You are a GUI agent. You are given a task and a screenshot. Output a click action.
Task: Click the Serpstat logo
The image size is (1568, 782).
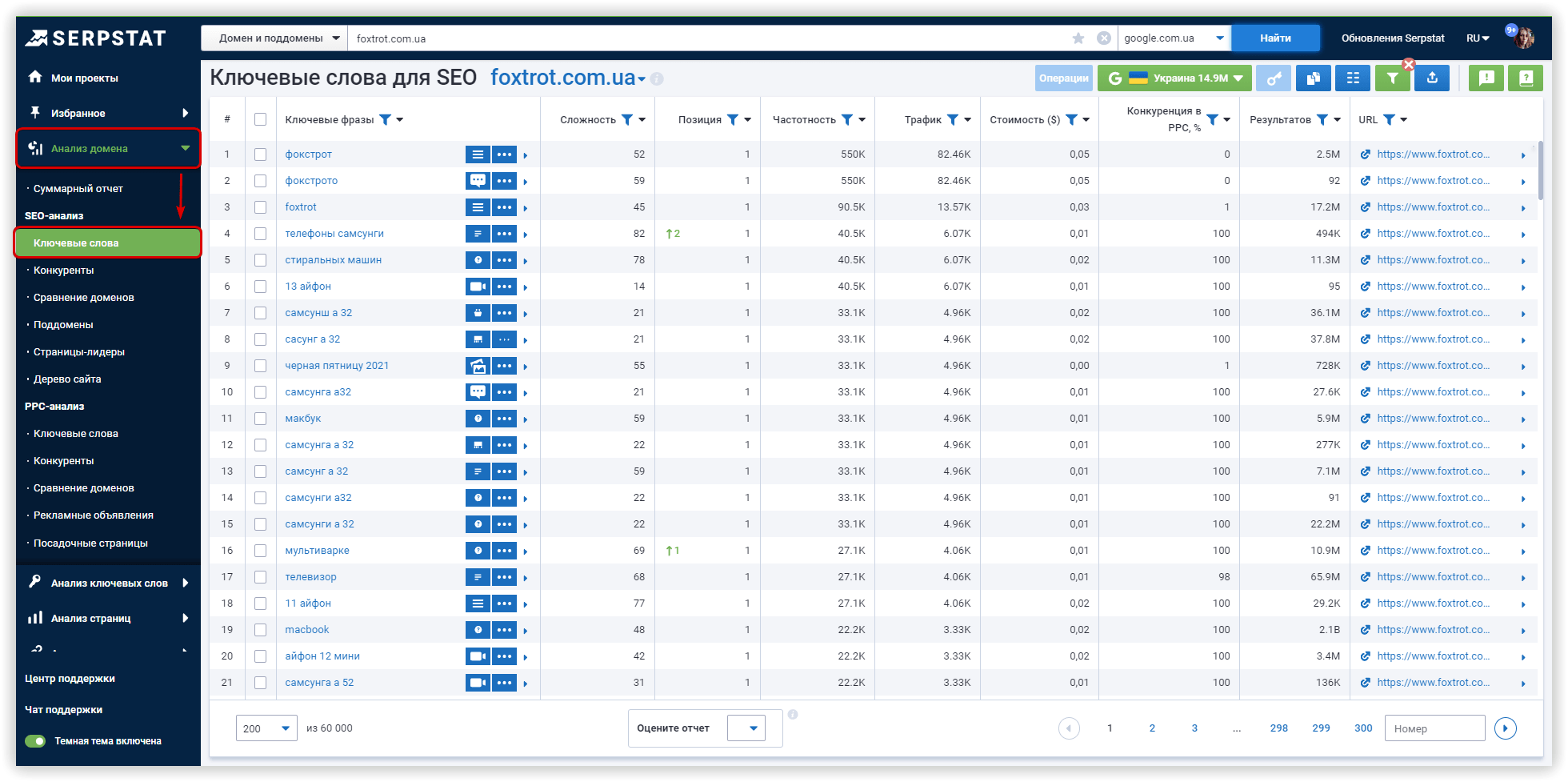pyautogui.click(x=95, y=38)
